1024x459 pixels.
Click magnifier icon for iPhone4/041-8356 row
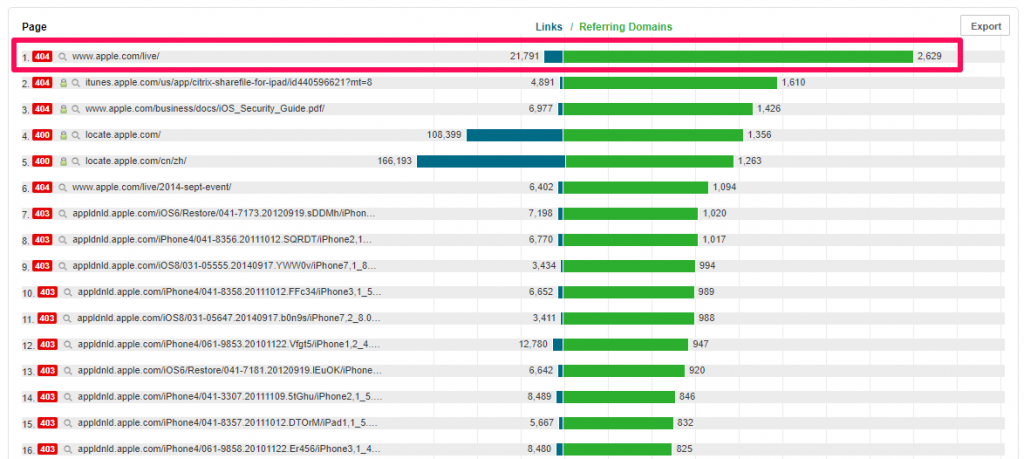[63, 240]
